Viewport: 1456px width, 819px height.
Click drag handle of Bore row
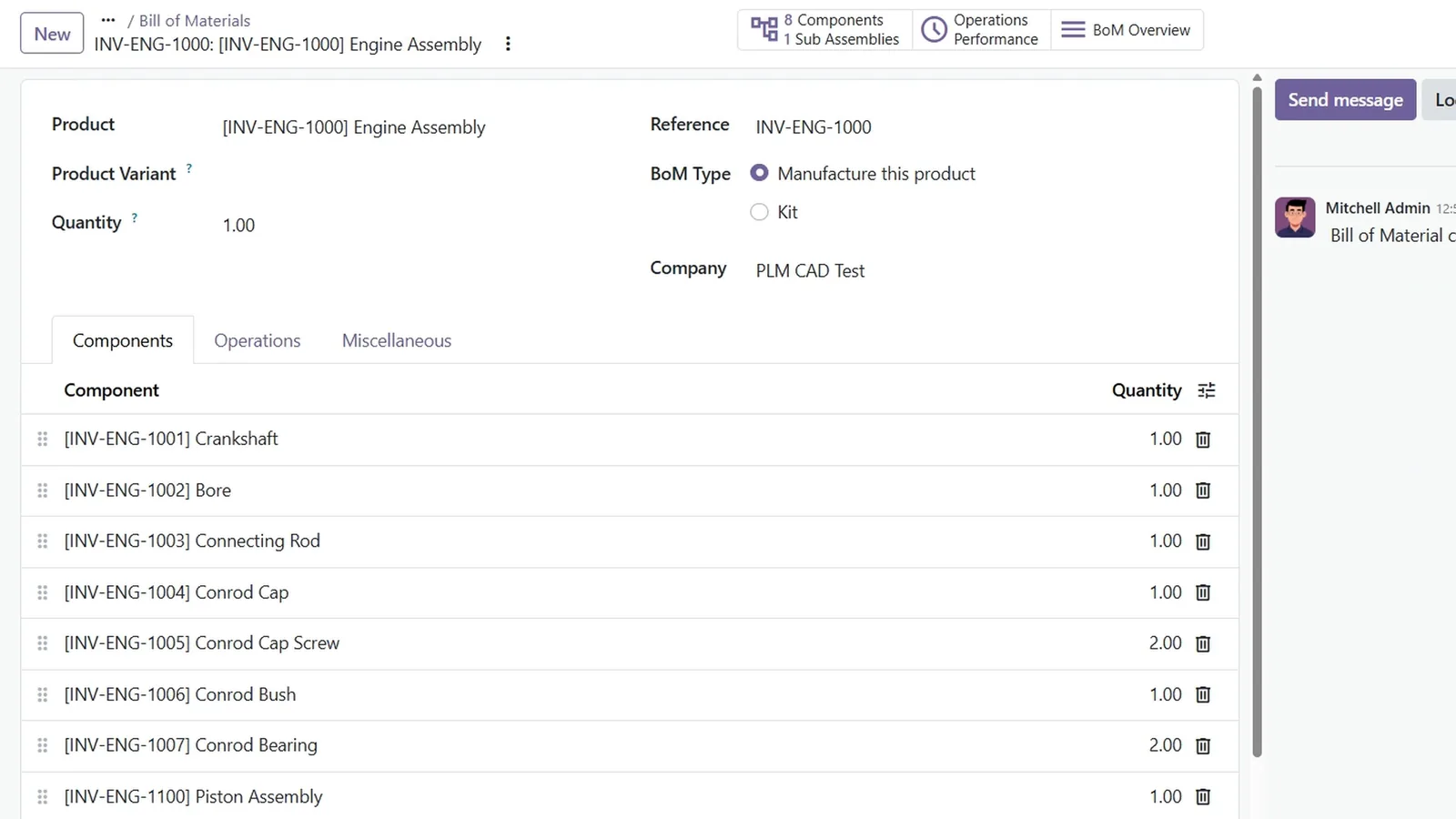click(42, 490)
